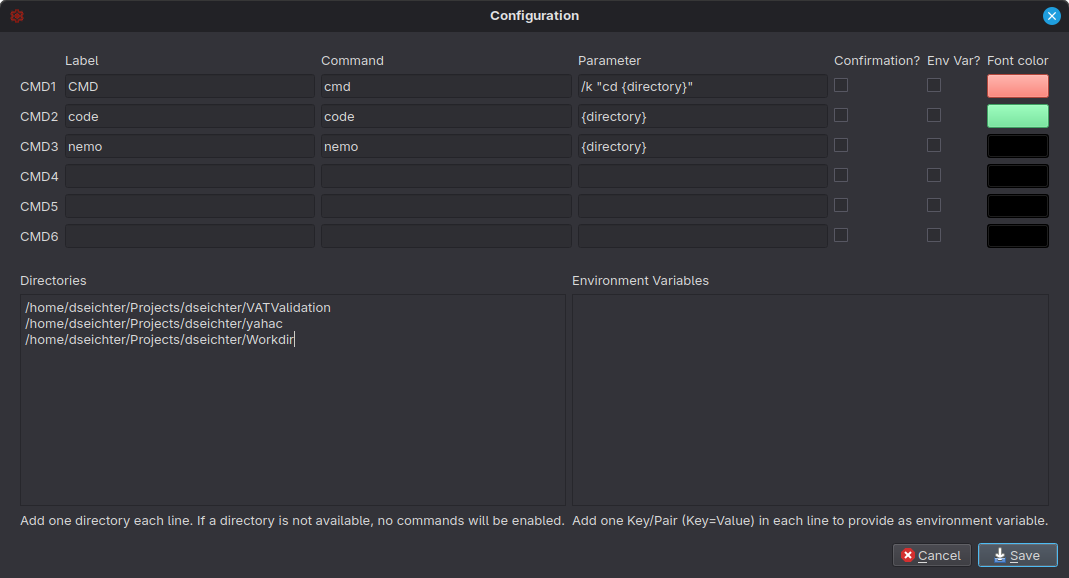This screenshot has height=578, width=1069.
Task: Enable Confirmation checkbox for CMD1
Action: 840,85
